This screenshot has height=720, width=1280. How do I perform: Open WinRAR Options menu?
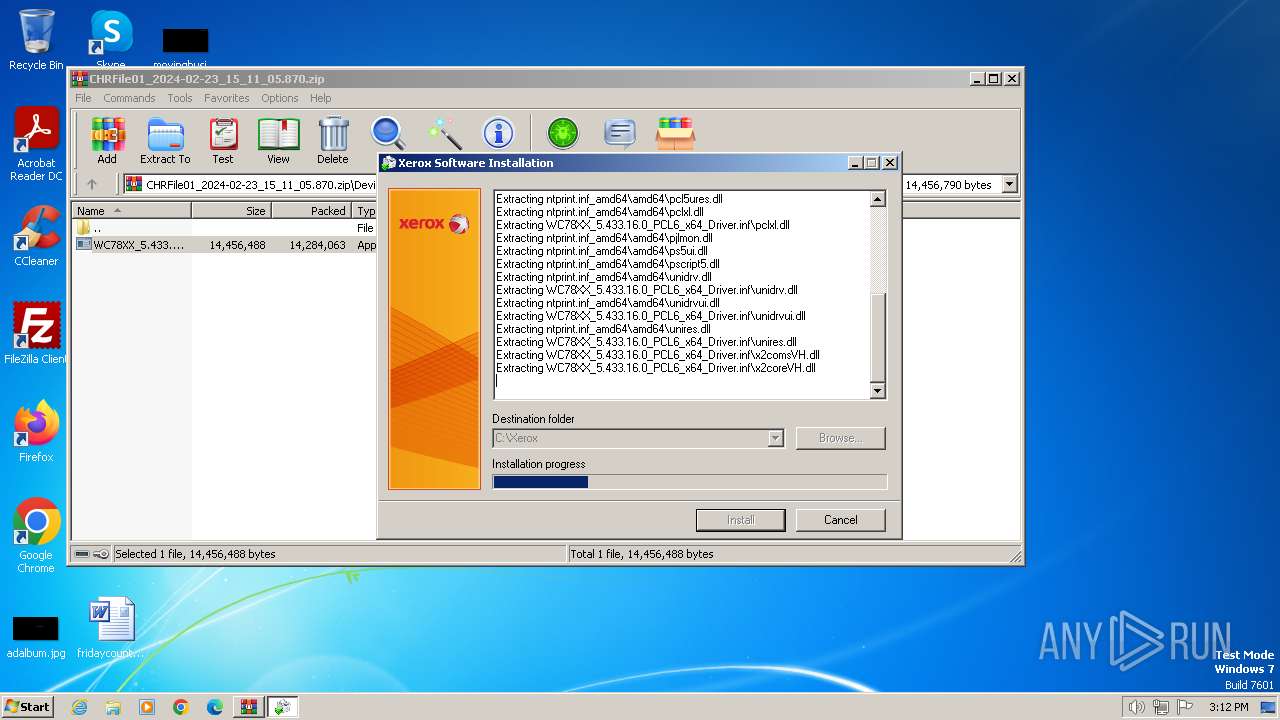(x=280, y=98)
